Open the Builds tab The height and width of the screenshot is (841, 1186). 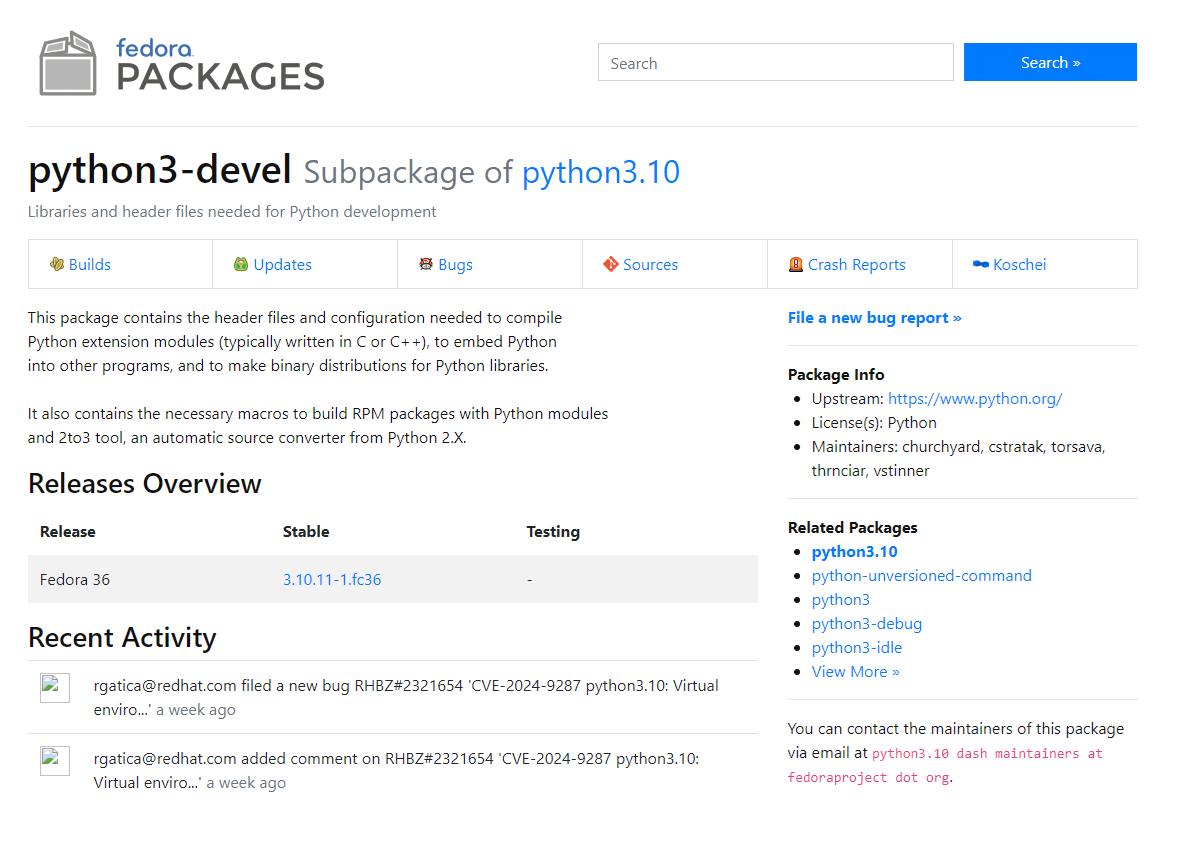click(90, 265)
